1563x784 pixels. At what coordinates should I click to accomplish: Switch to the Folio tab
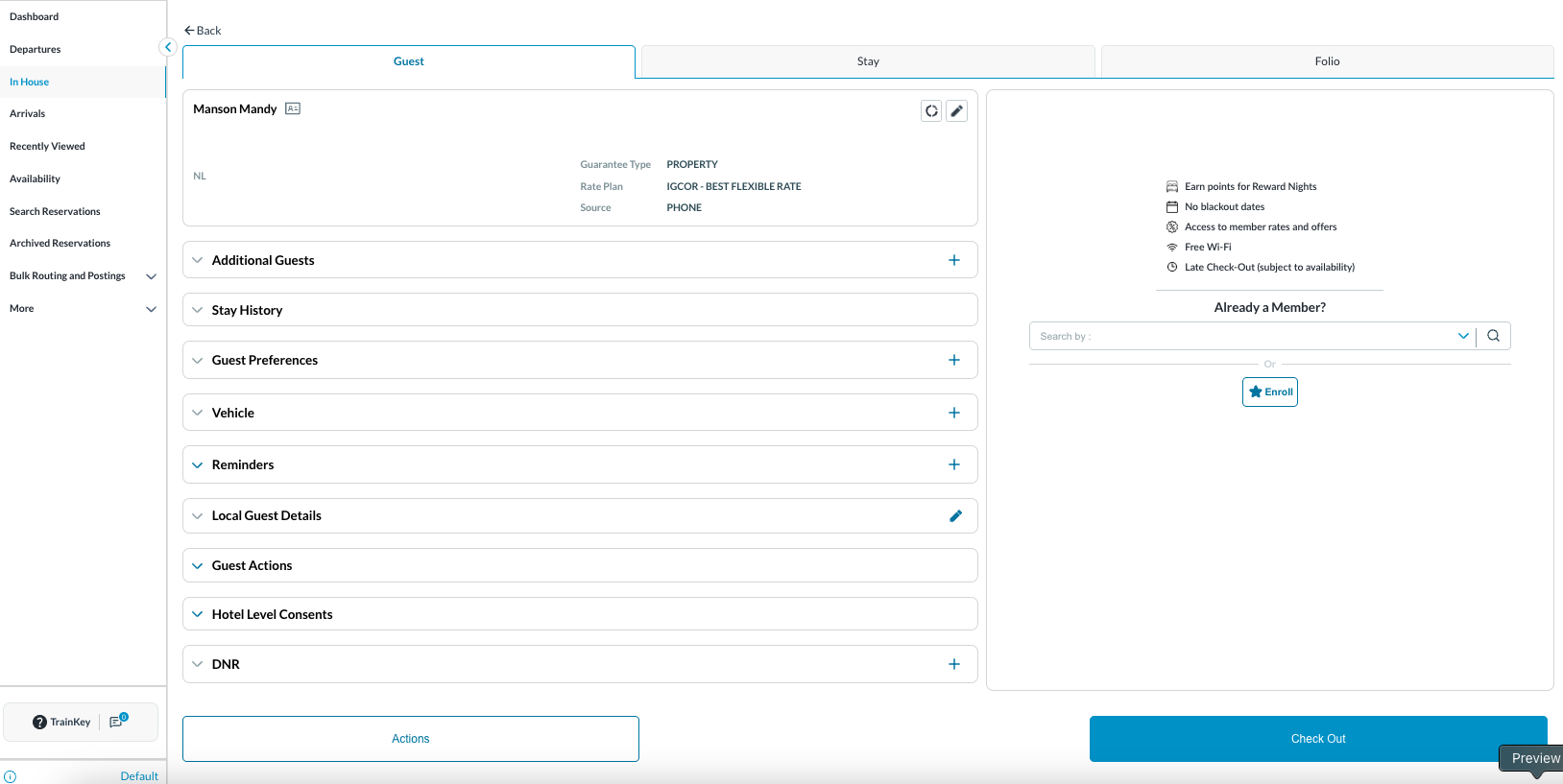click(x=1327, y=61)
